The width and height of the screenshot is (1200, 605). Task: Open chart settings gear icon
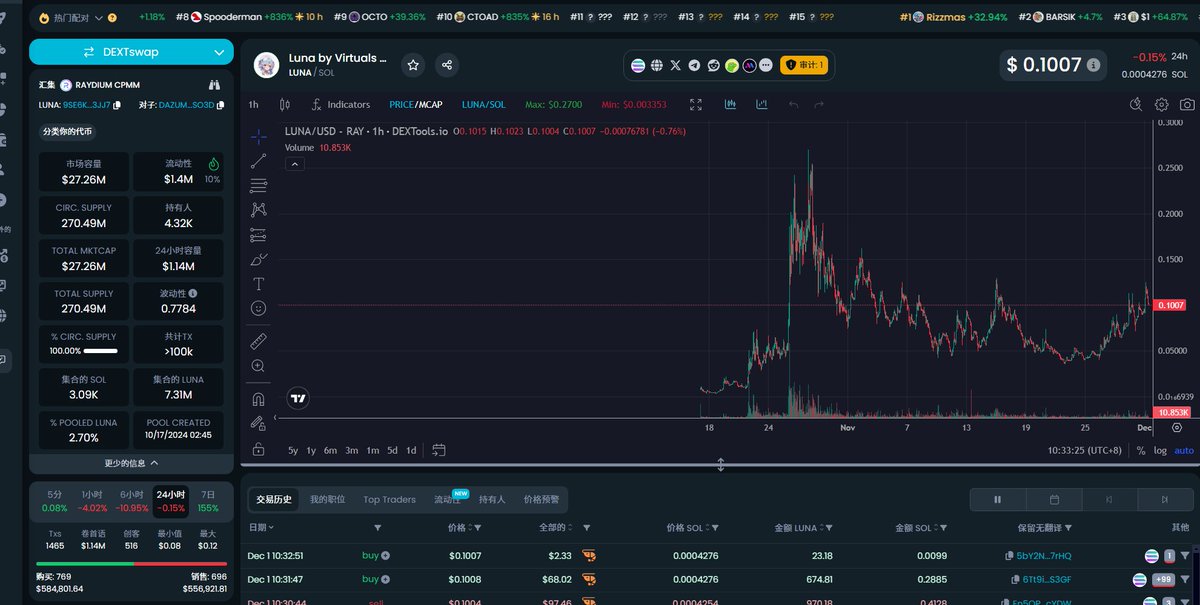coord(1162,104)
